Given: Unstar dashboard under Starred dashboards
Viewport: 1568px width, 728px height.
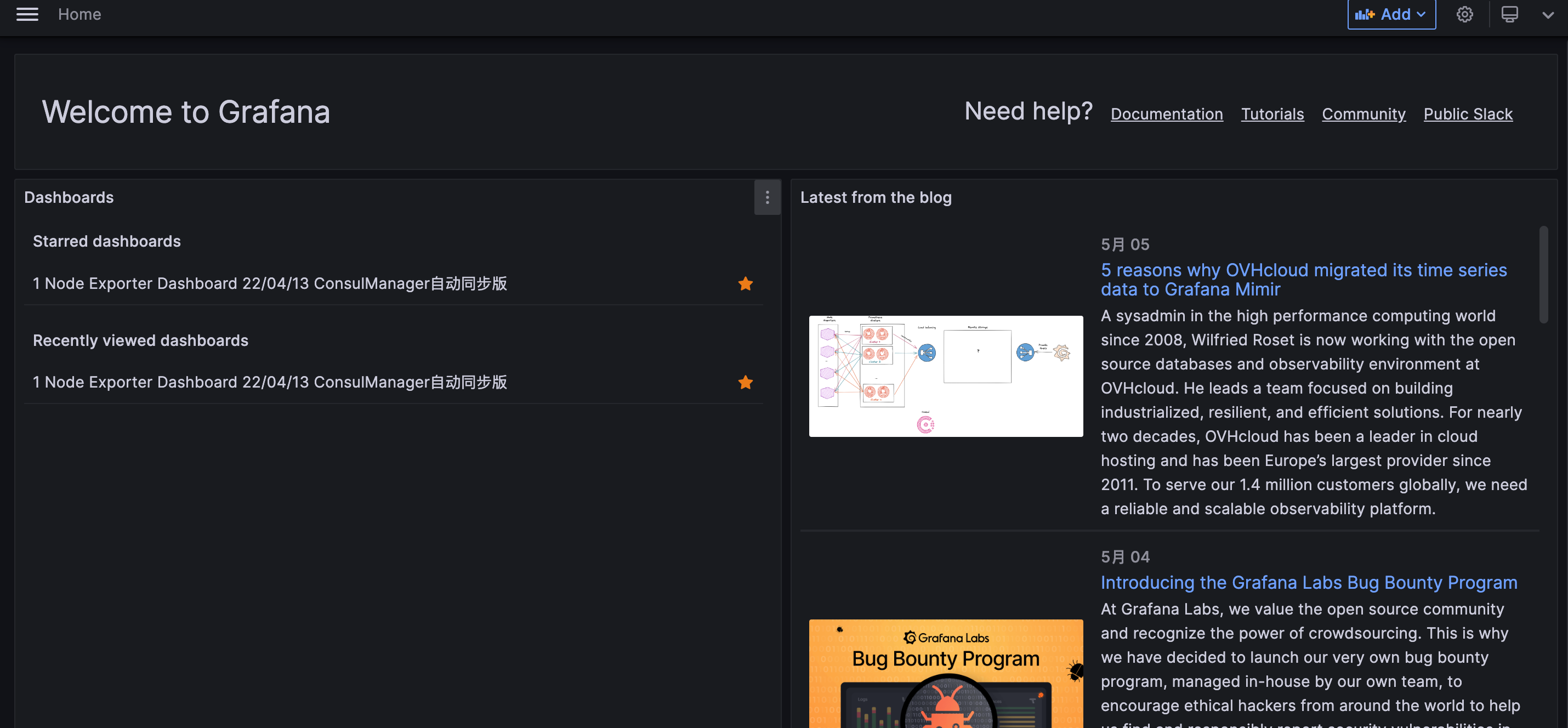Looking at the screenshot, I should click(745, 283).
